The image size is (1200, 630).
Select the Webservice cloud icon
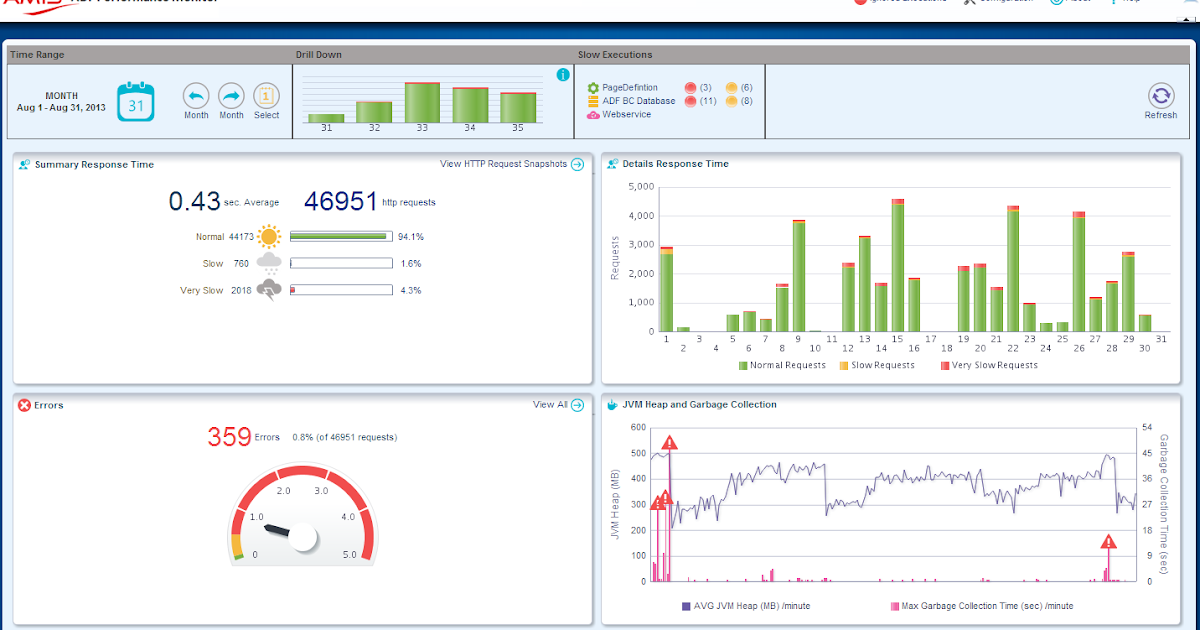(x=593, y=114)
